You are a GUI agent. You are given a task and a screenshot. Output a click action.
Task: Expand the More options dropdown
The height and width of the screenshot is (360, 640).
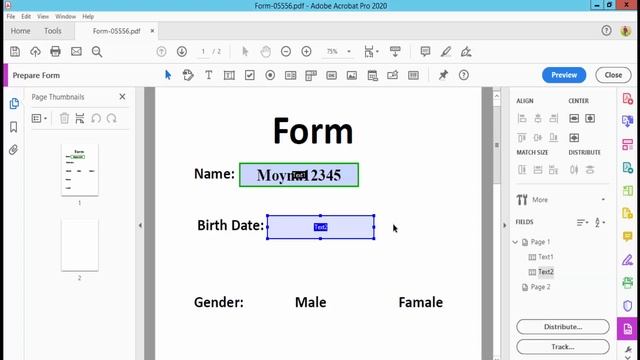tap(603, 200)
